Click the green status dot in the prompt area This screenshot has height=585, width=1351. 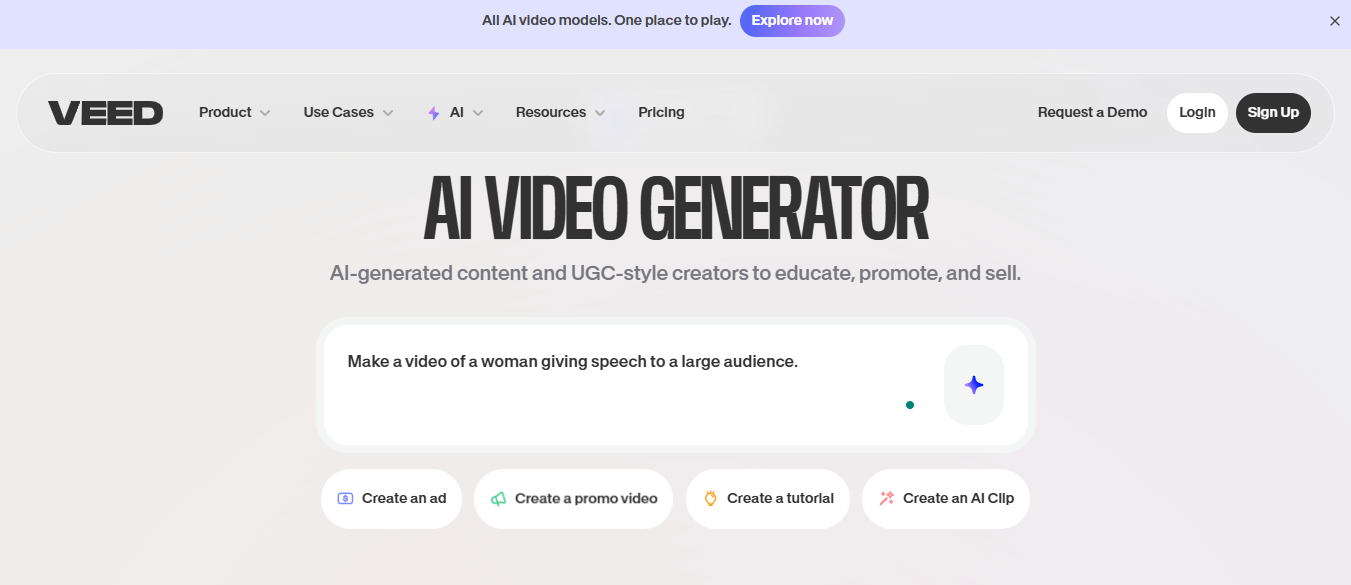click(910, 404)
